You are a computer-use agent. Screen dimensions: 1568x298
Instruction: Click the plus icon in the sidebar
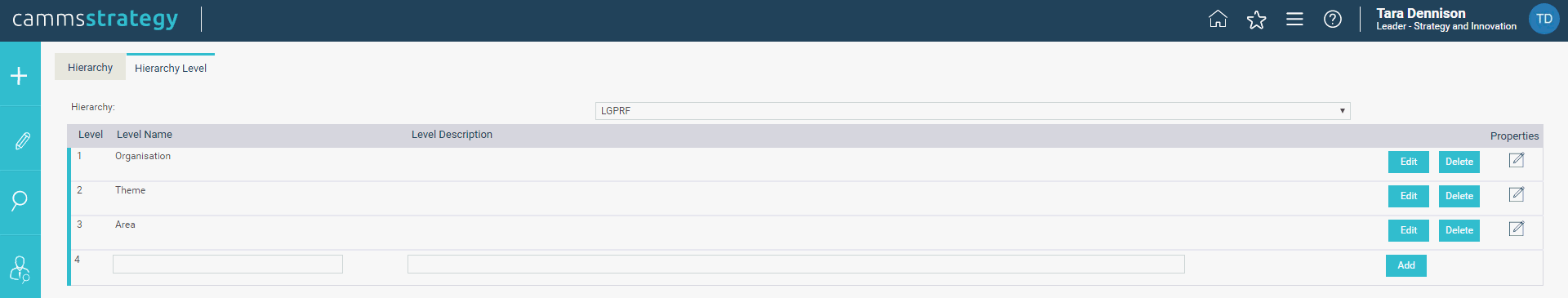pyautogui.click(x=20, y=76)
